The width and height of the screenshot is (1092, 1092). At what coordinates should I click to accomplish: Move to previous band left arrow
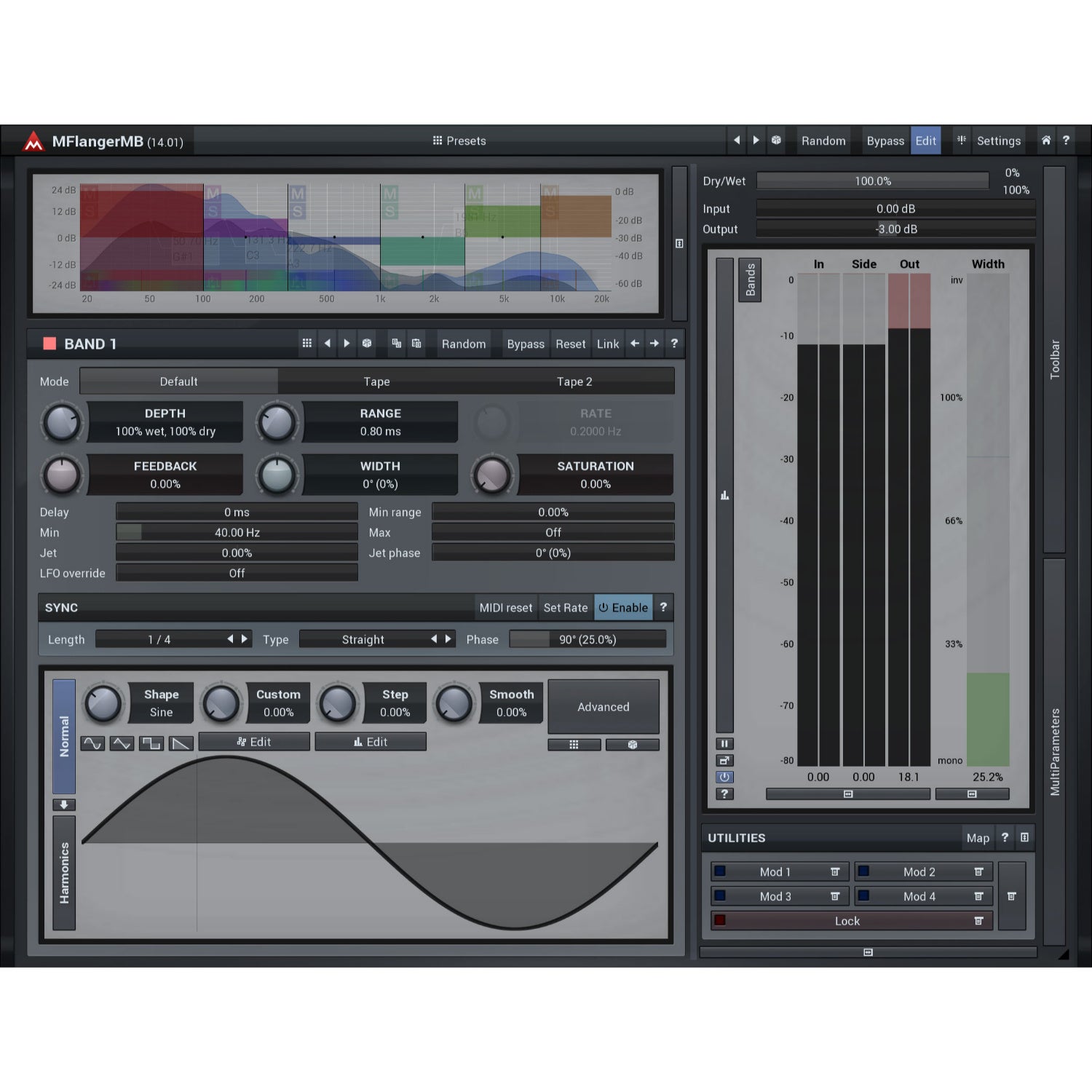[635, 344]
